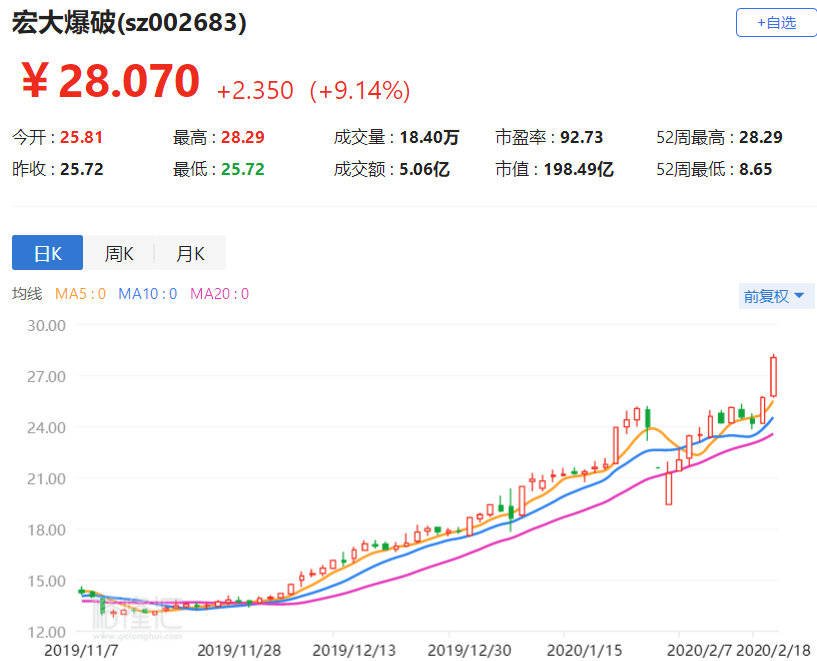Click 52周最高 value 28.29
This screenshot has width=817, height=661.
pyautogui.click(x=761, y=137)
